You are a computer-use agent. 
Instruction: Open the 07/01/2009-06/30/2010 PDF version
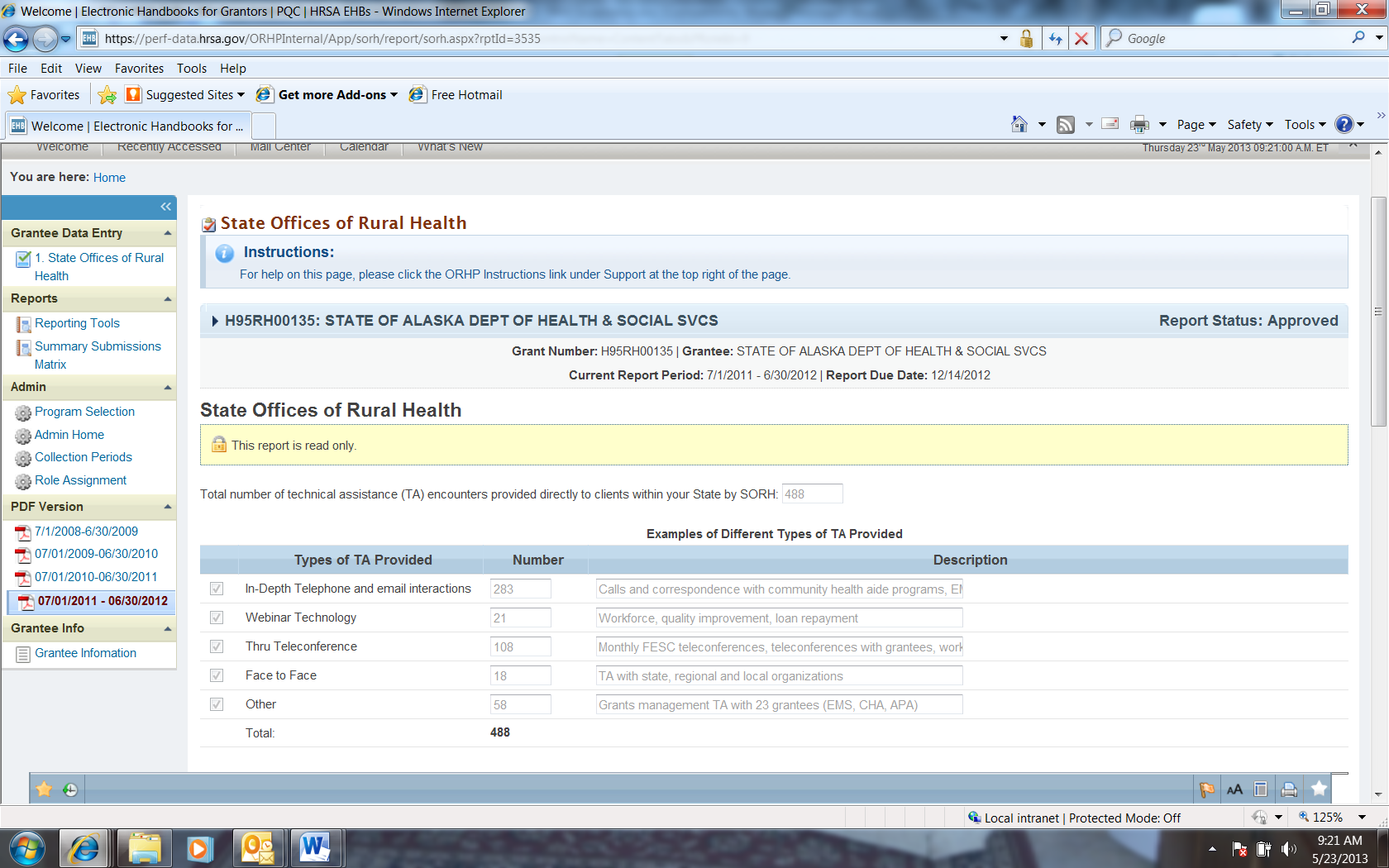point(96,554)
